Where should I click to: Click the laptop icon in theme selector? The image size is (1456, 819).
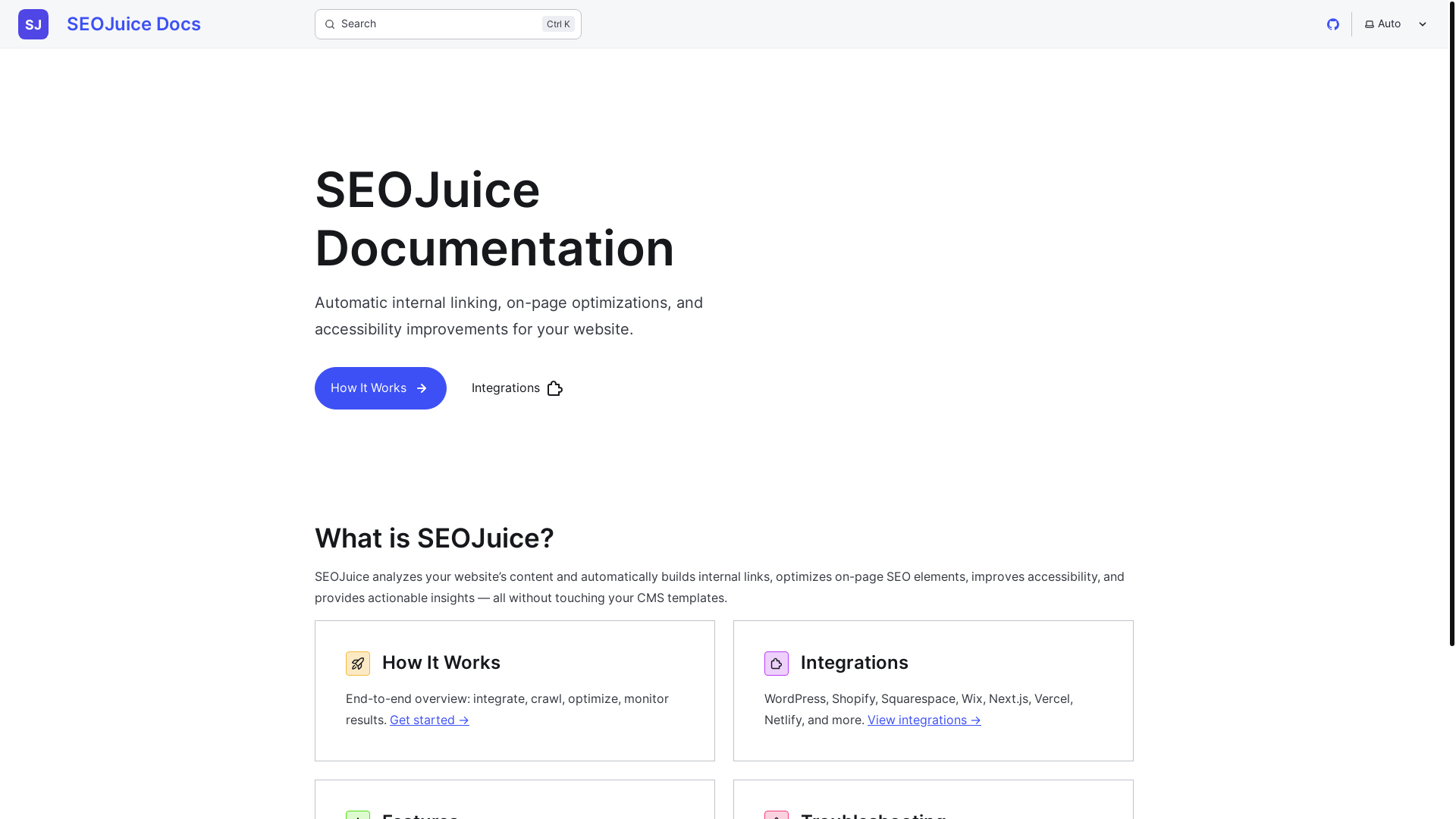click(x=1370, y=24)
